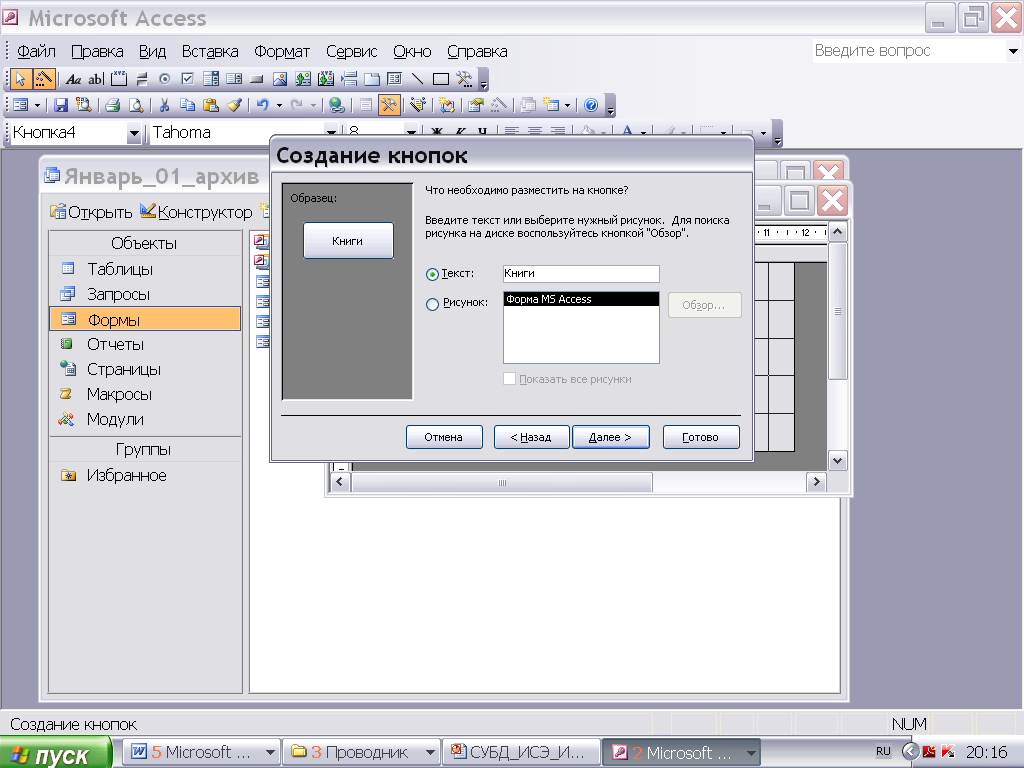Click the Cut scissors icon

[x=164, y=105]
